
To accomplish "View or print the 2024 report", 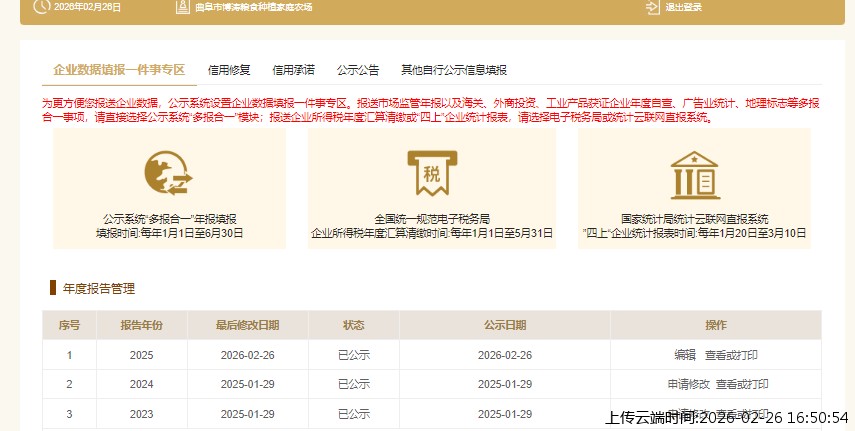I will tap(742, 384).
